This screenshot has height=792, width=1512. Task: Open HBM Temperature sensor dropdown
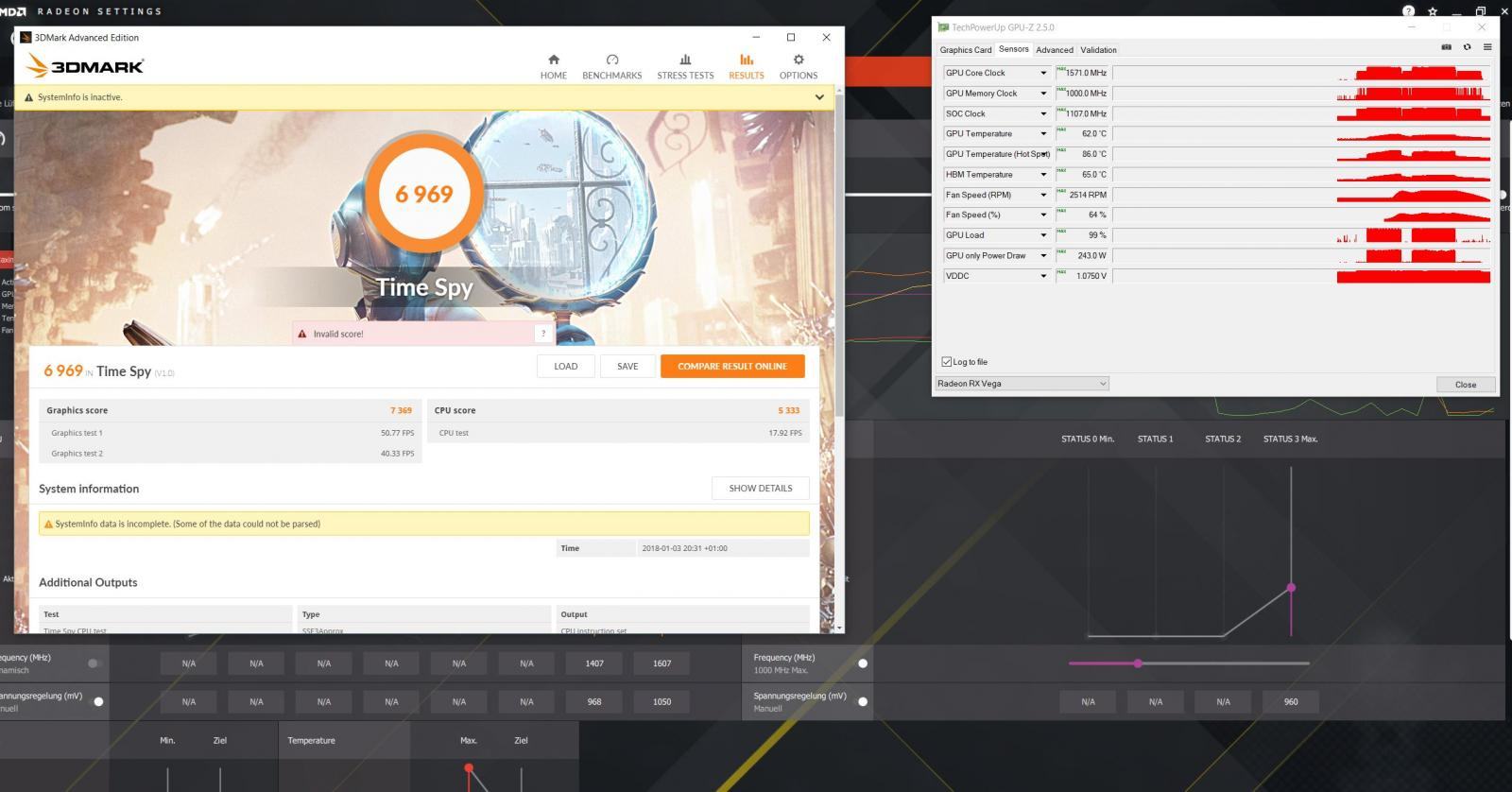(x=1043, y=175)
